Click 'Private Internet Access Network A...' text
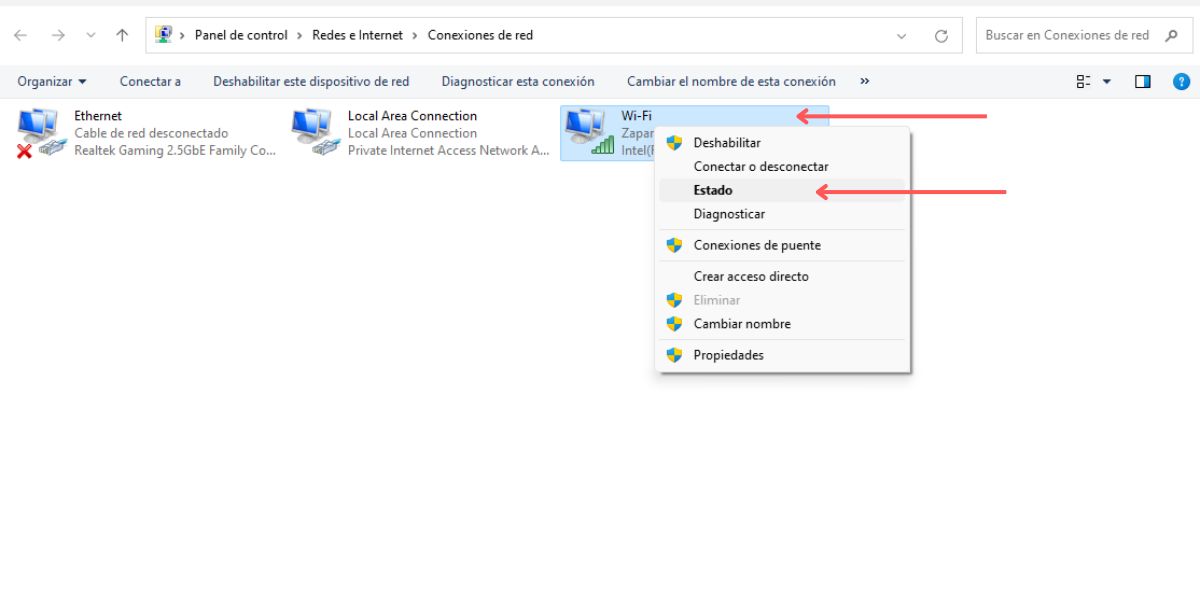1200x600 pixels. pyautogui.click(x=449, y=151)
